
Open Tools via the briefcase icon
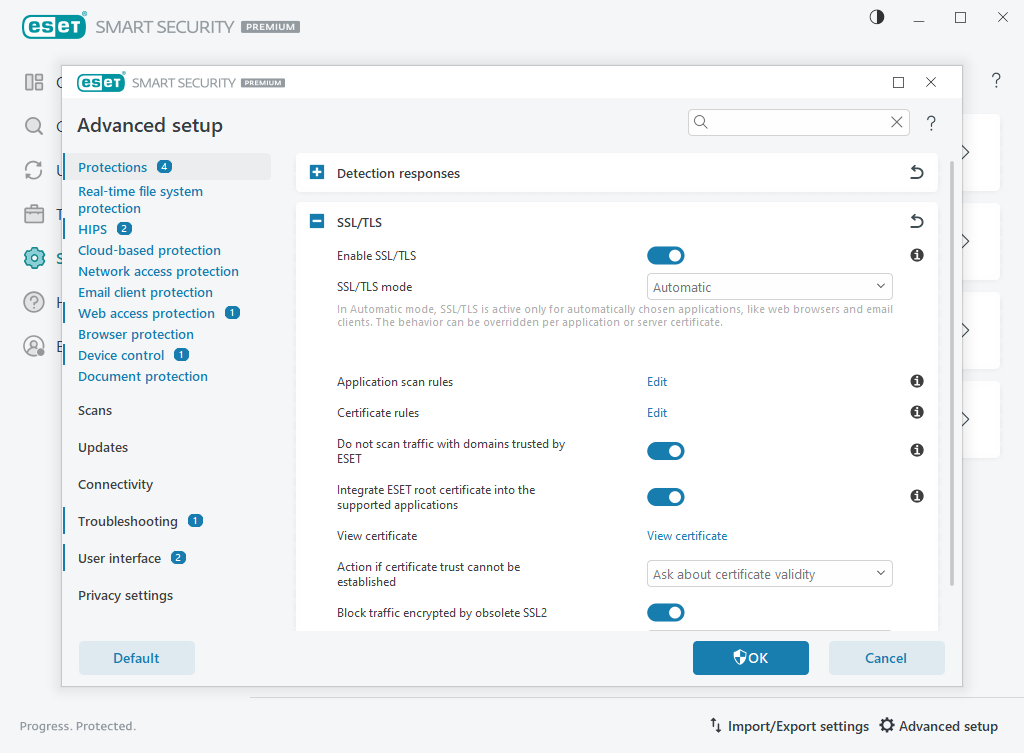pos(33,214)
